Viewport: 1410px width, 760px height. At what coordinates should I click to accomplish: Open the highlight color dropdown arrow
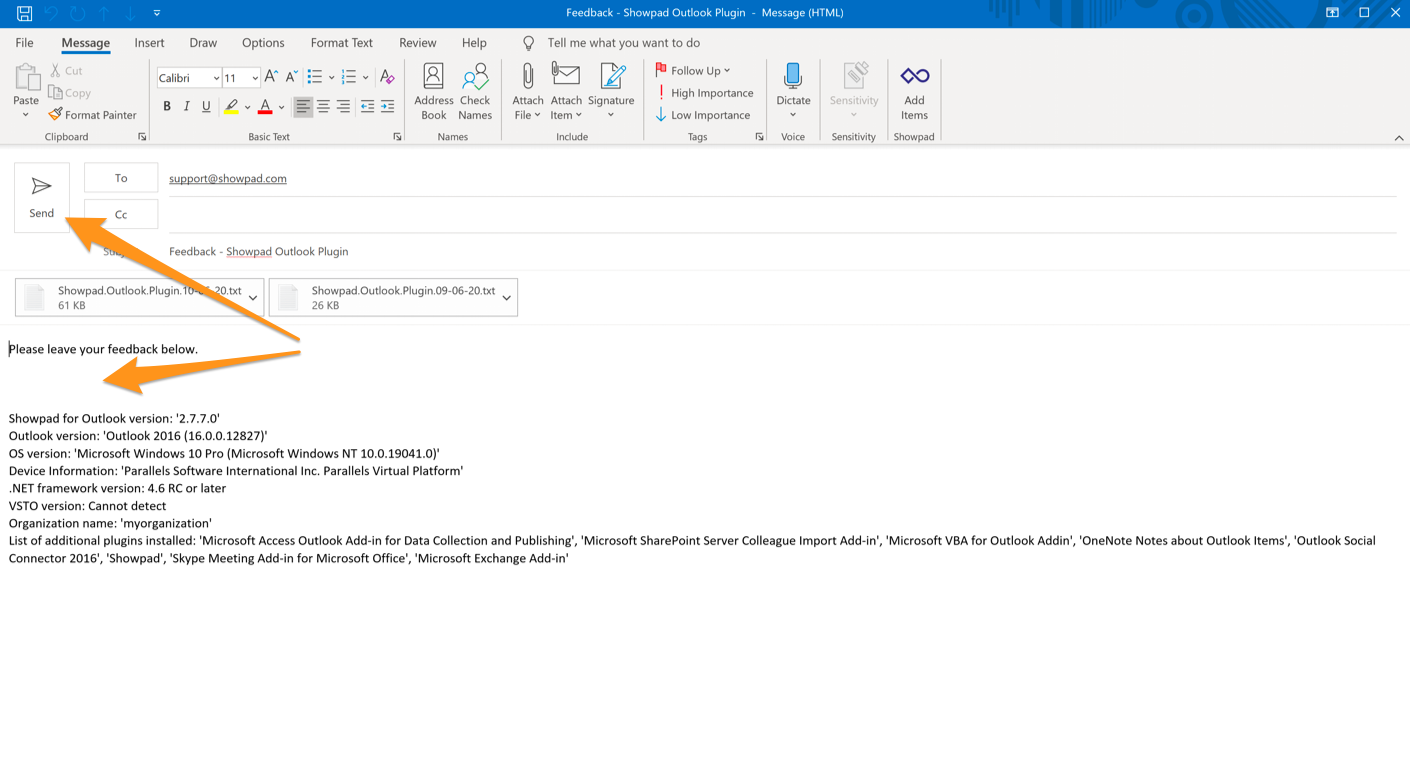tap(247, 107)
